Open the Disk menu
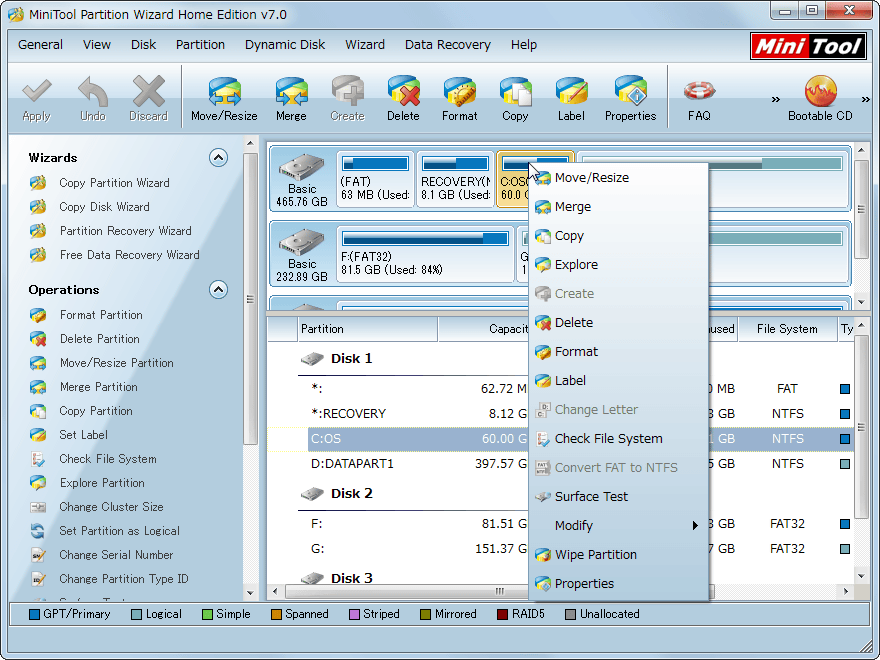This screenshot has height=660, width=880. pyautogui.click(x=143, y=45)
